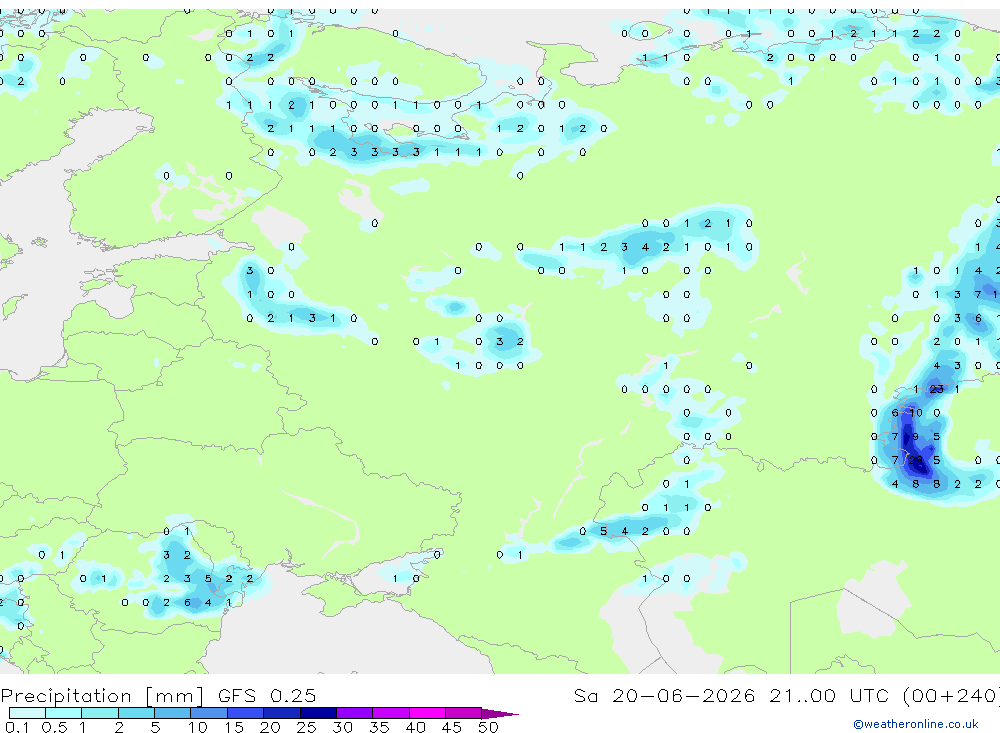Screen dimensions: 1000x733
Task: Click the 40–45 mm magenta legend swatch
Action: click(x=427, y=713)
